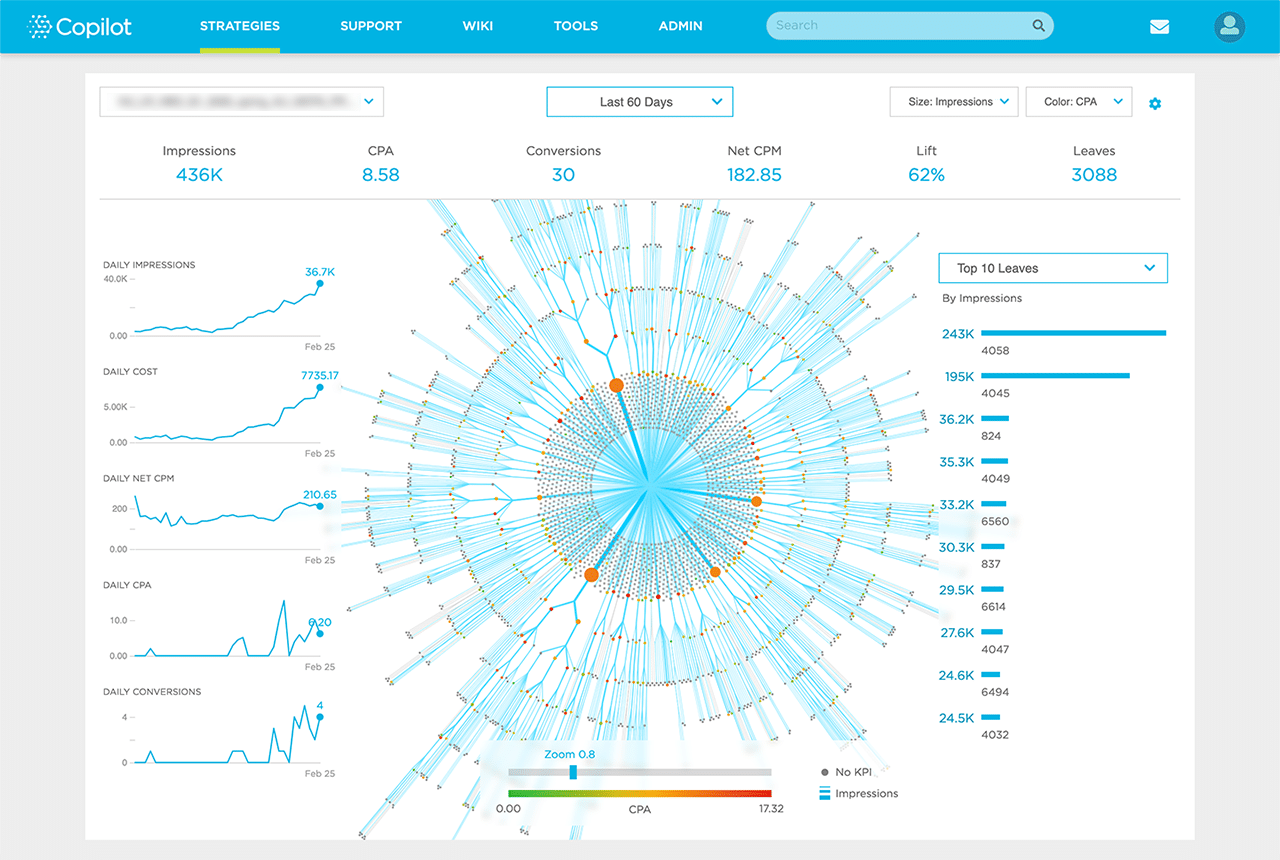Click the CPA value 8.58

[x=381, y=175]
